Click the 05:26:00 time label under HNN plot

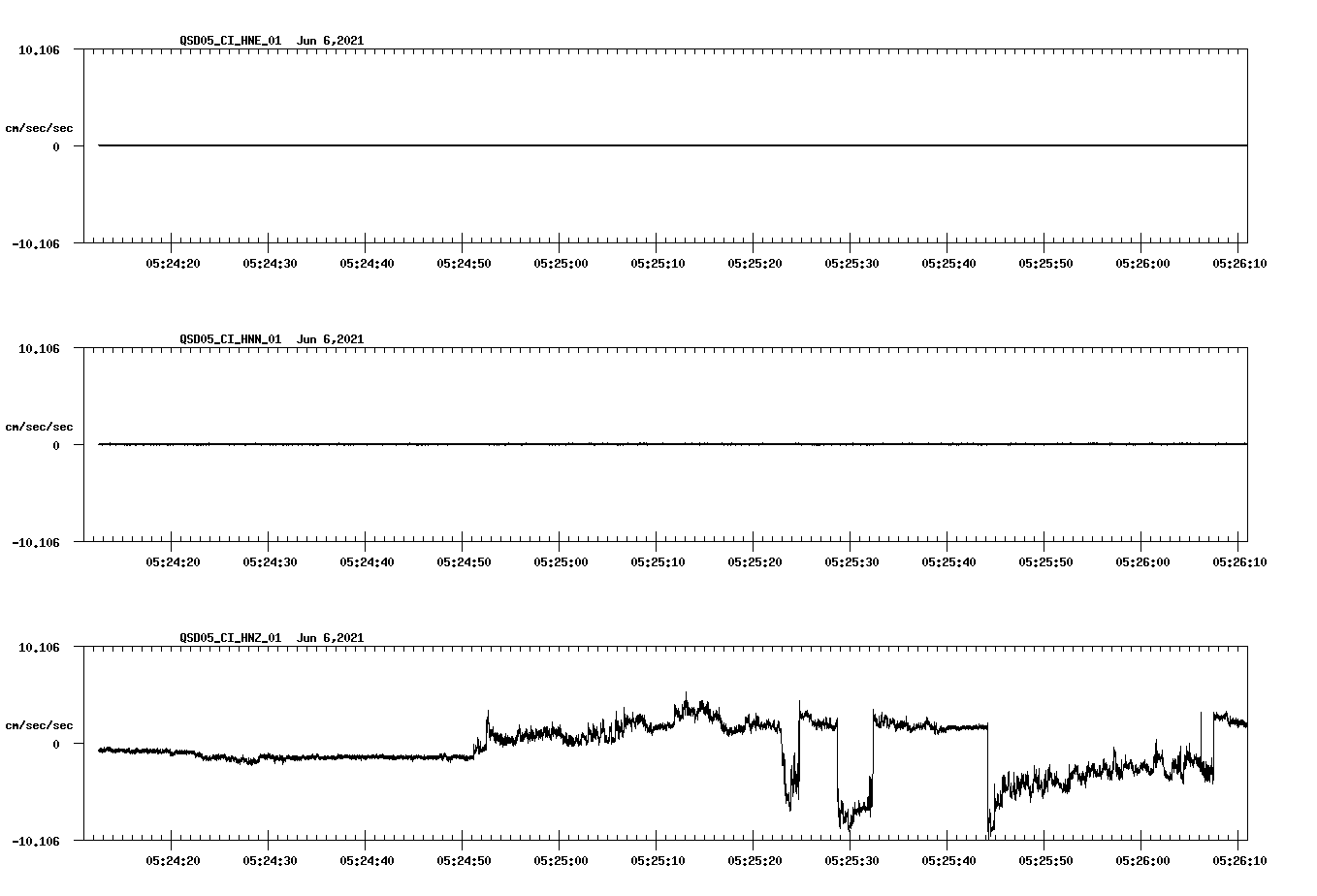(x=1142, y=561)
